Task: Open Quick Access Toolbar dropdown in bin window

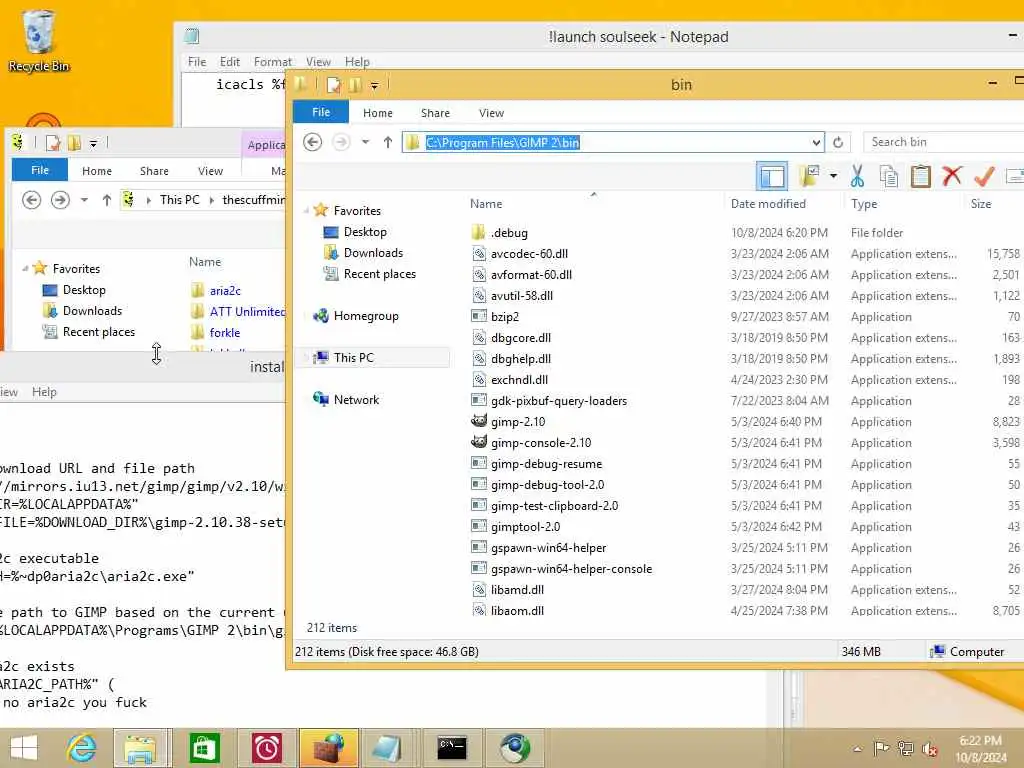Action: (x=374, y=86)
